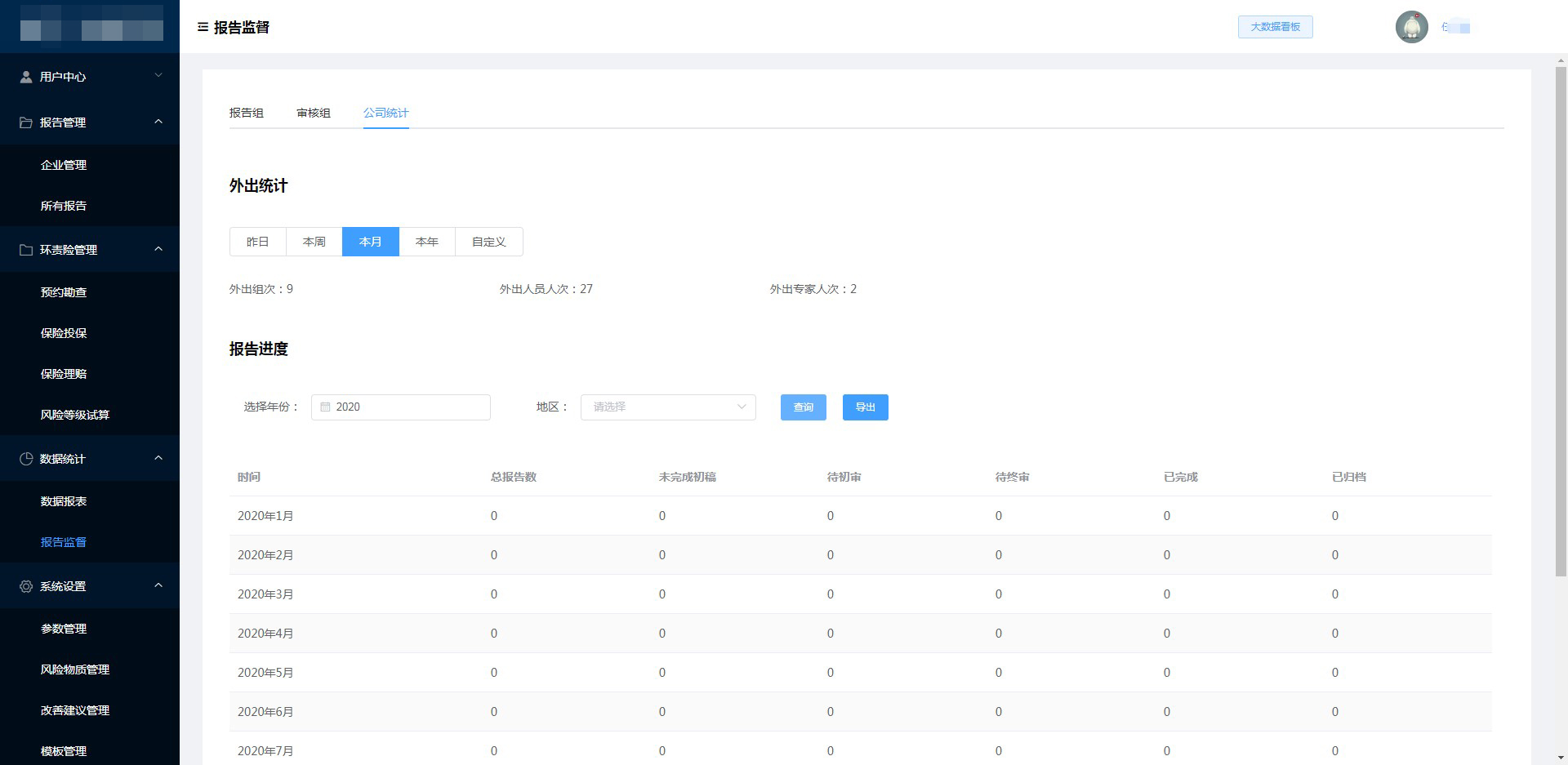The height and width of the screenshot is (765, 1568).
Task: Click the 系统设置 gear icon
Action: [x=26, y=586]
